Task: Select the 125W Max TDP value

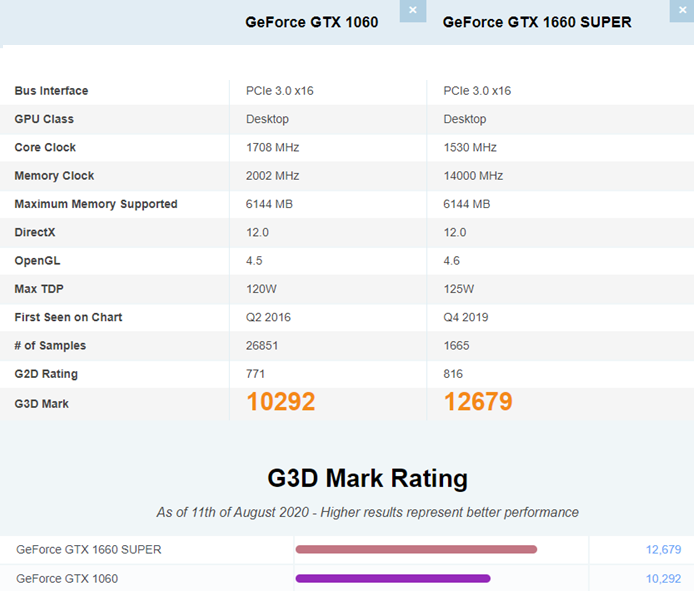Action: point(459,289)
